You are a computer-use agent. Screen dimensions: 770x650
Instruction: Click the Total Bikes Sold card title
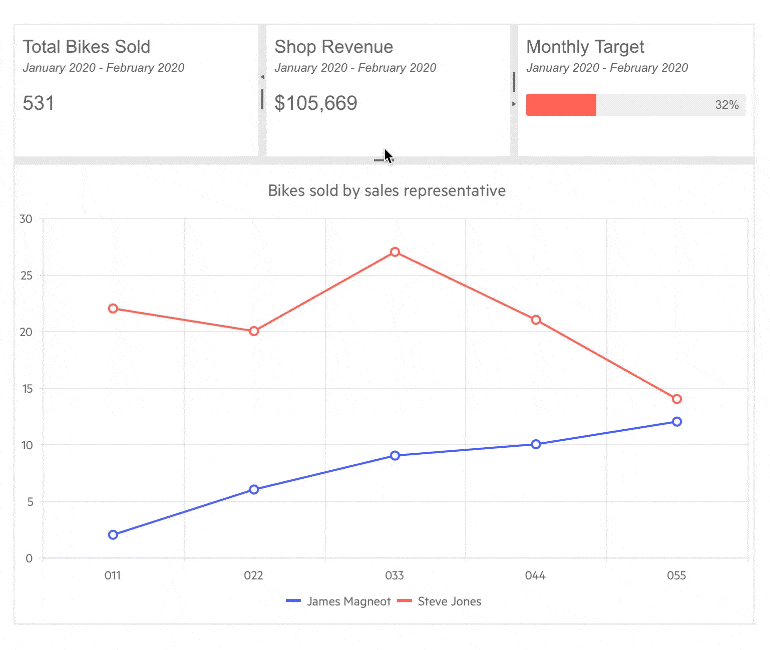[x=86, y=47]
